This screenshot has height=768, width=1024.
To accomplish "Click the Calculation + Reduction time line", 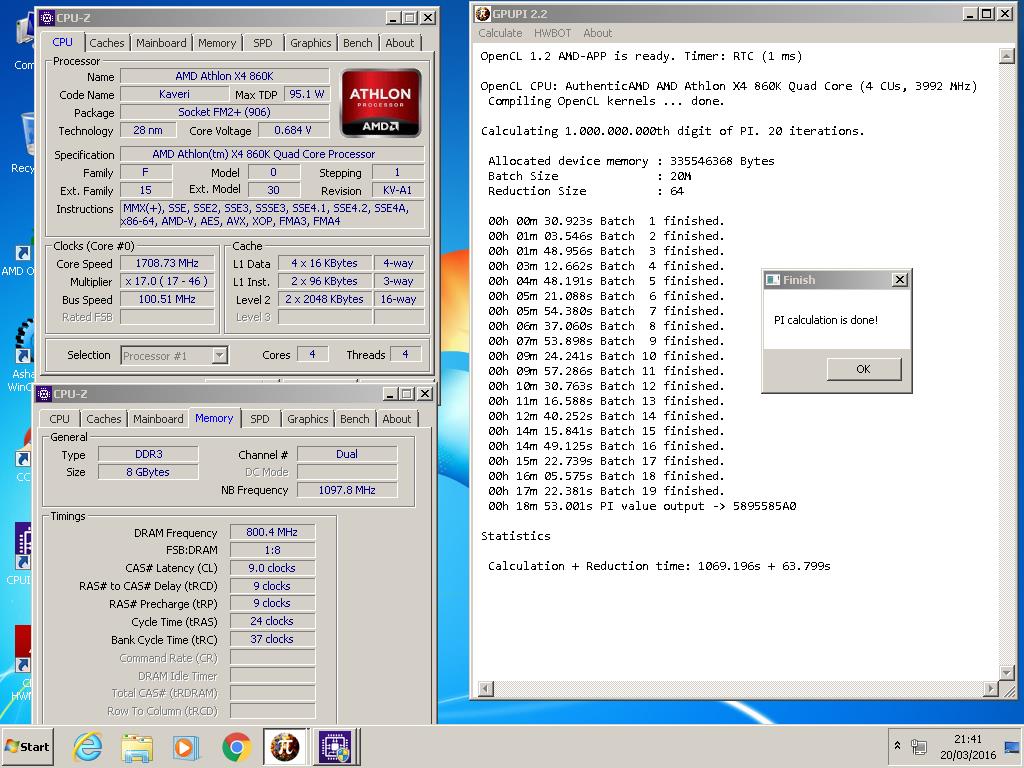I will pos(659,566).
